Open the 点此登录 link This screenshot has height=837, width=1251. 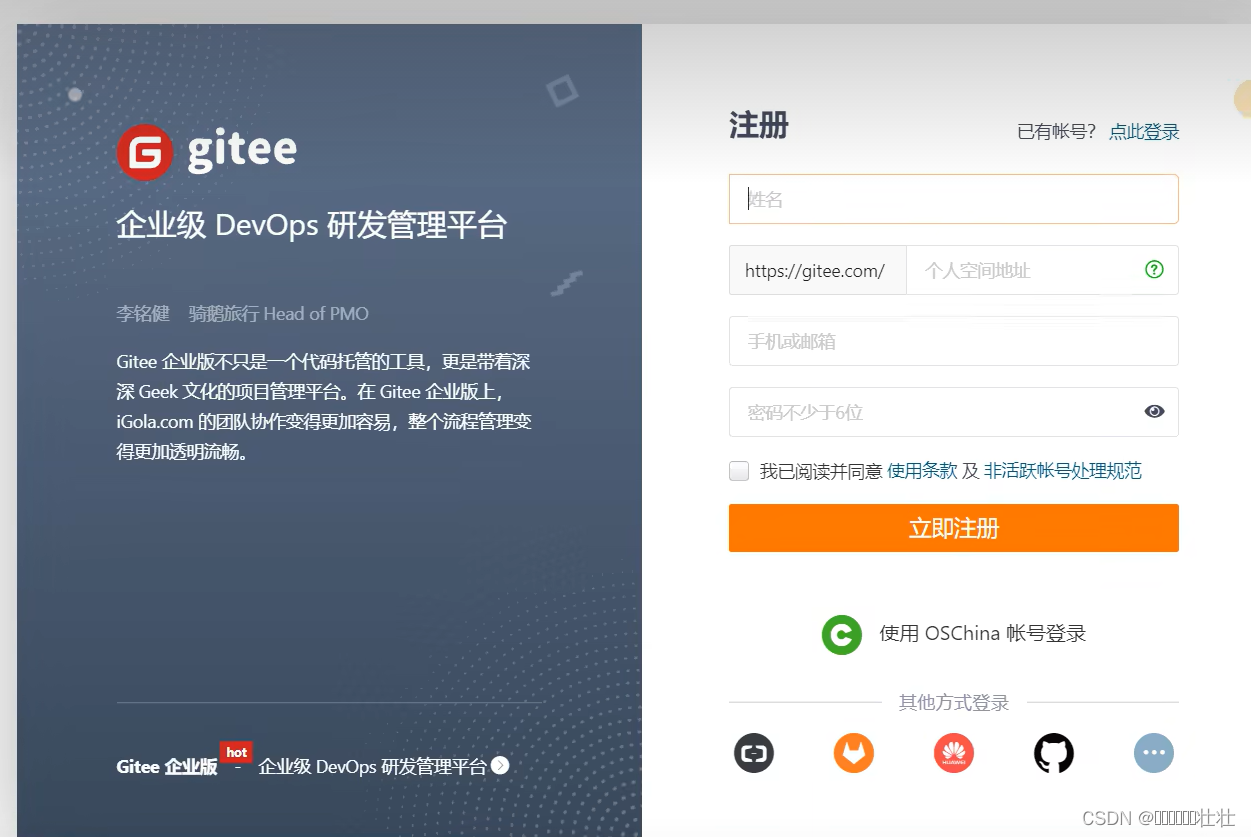click(x=1144, y=131)
